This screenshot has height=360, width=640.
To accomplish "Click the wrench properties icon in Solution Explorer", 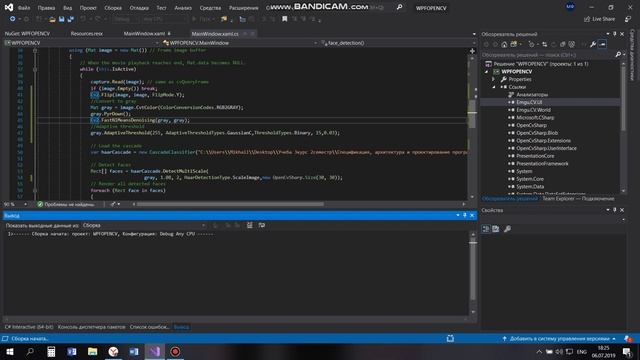I will (593, 44).
